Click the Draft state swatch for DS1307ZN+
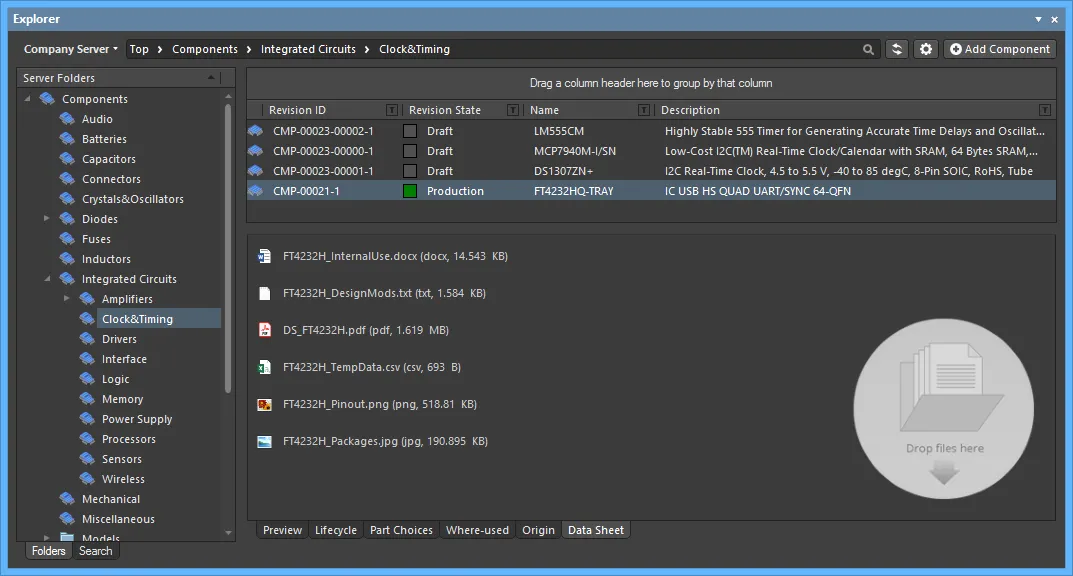 pyautogui.click(x=410, y=171)
